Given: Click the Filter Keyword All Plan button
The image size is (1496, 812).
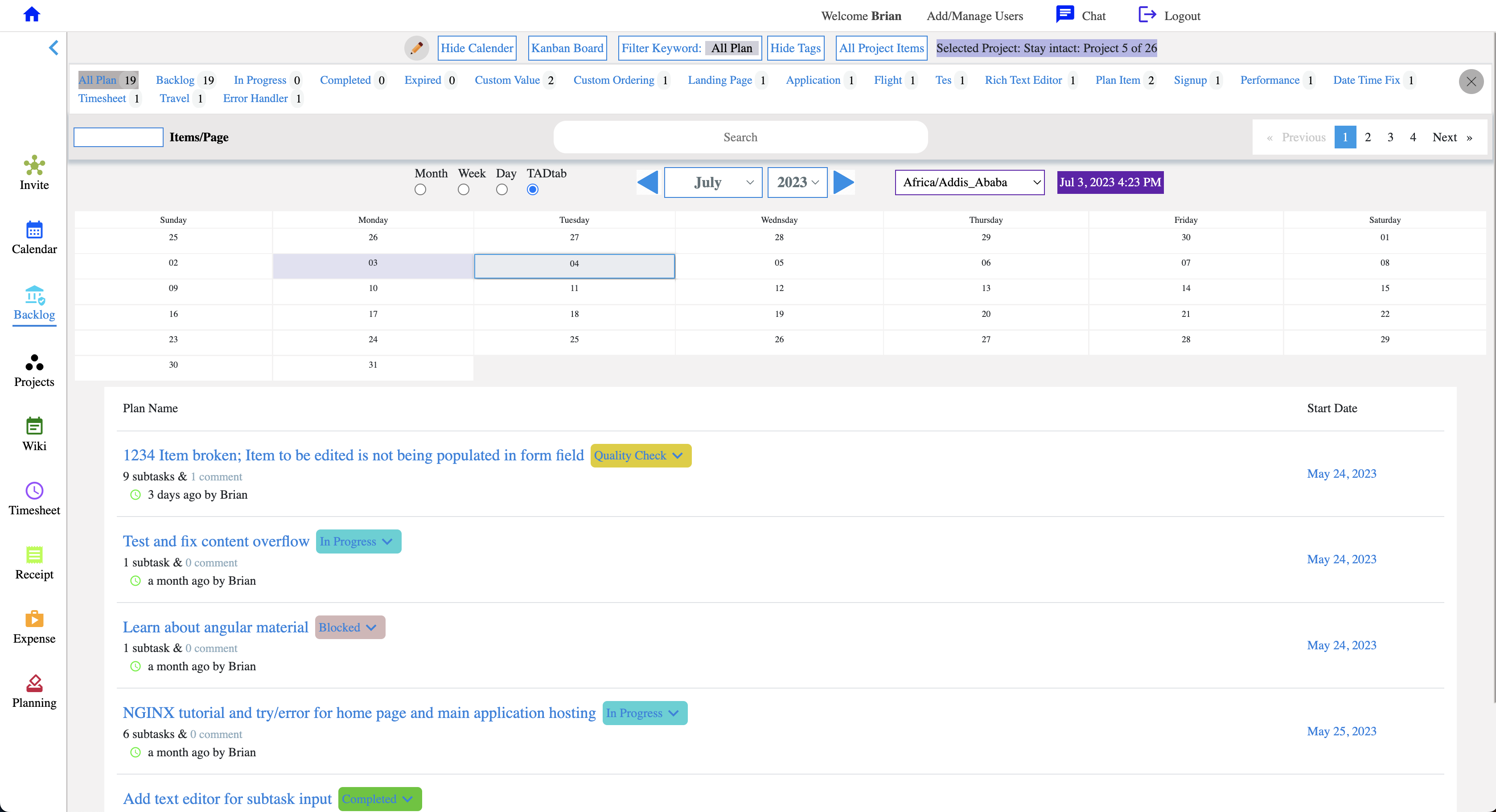Looking at the screenshot, I should tap(690, 48).
